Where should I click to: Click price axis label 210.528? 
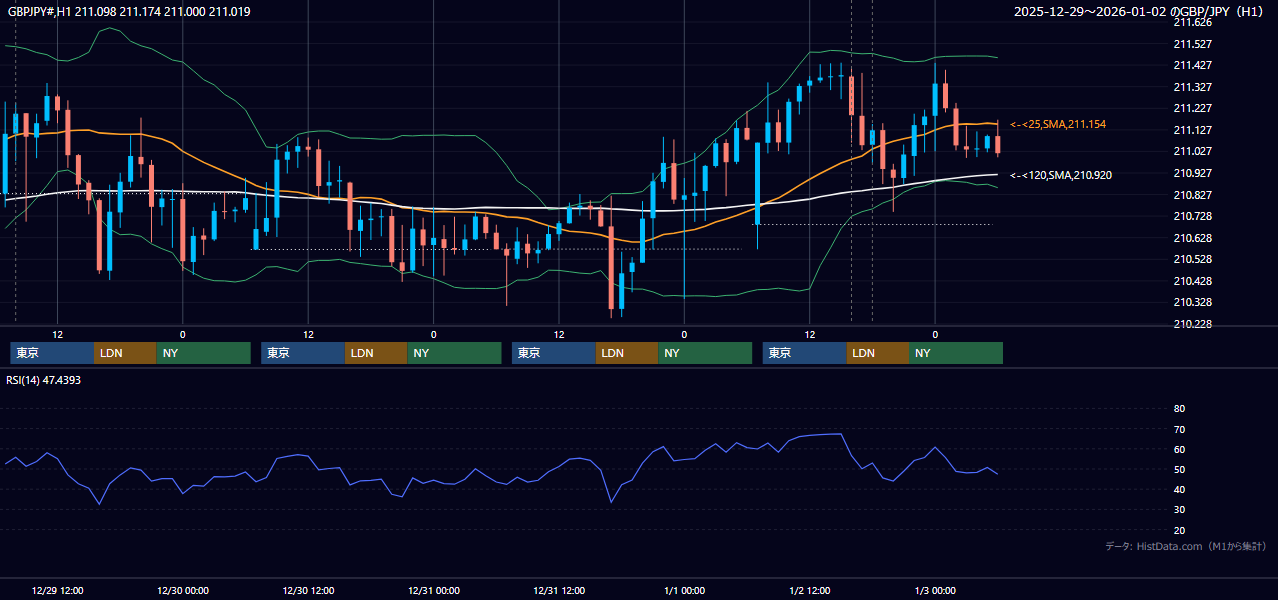click(x=1192, y=259)
